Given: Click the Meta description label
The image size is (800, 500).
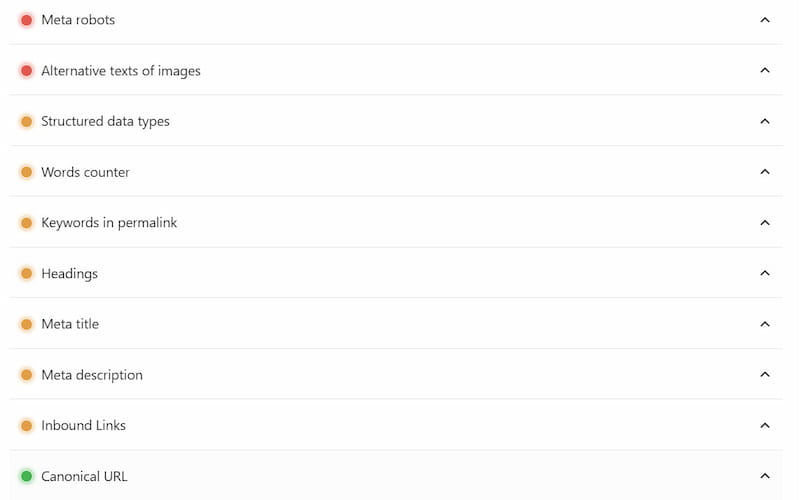Looking at the screenshot, I should [x=92, y=375].
